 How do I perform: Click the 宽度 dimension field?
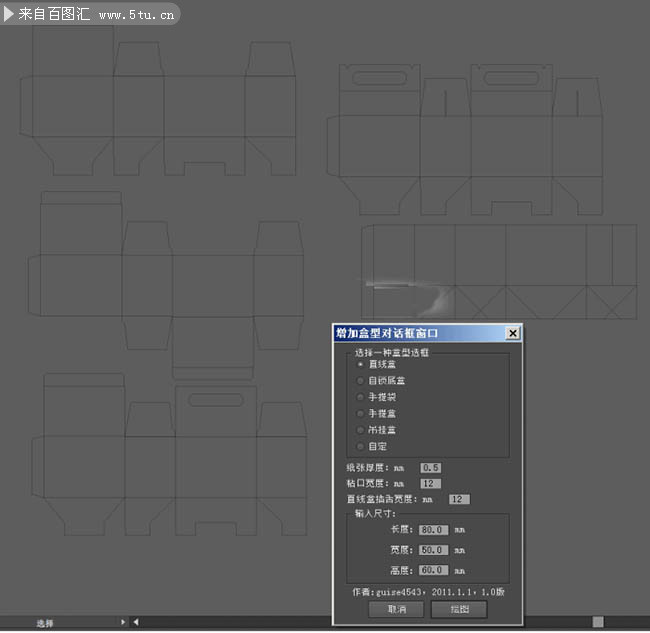click(433, 550)
